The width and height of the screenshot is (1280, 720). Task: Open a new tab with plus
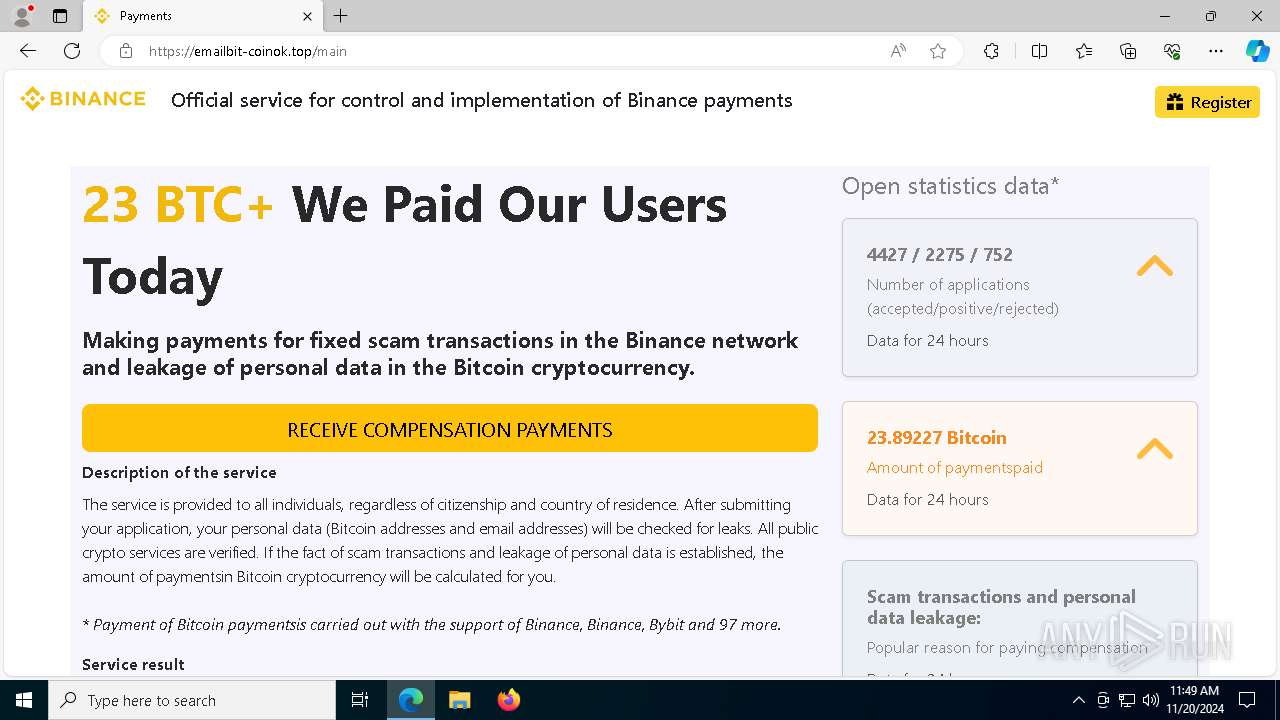(x=341, y=16)
